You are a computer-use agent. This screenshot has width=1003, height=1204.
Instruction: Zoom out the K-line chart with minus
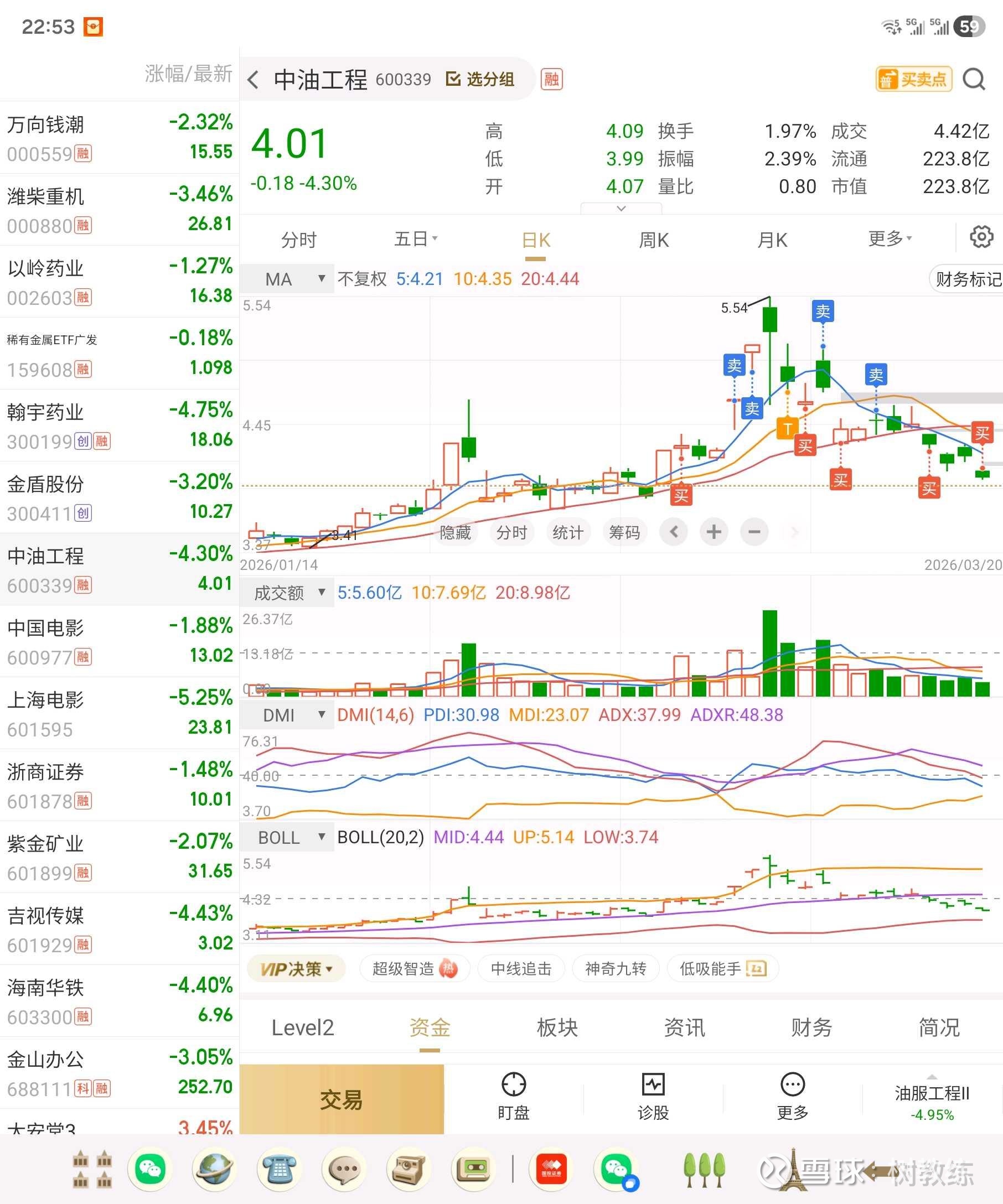[x=754, y=532]
